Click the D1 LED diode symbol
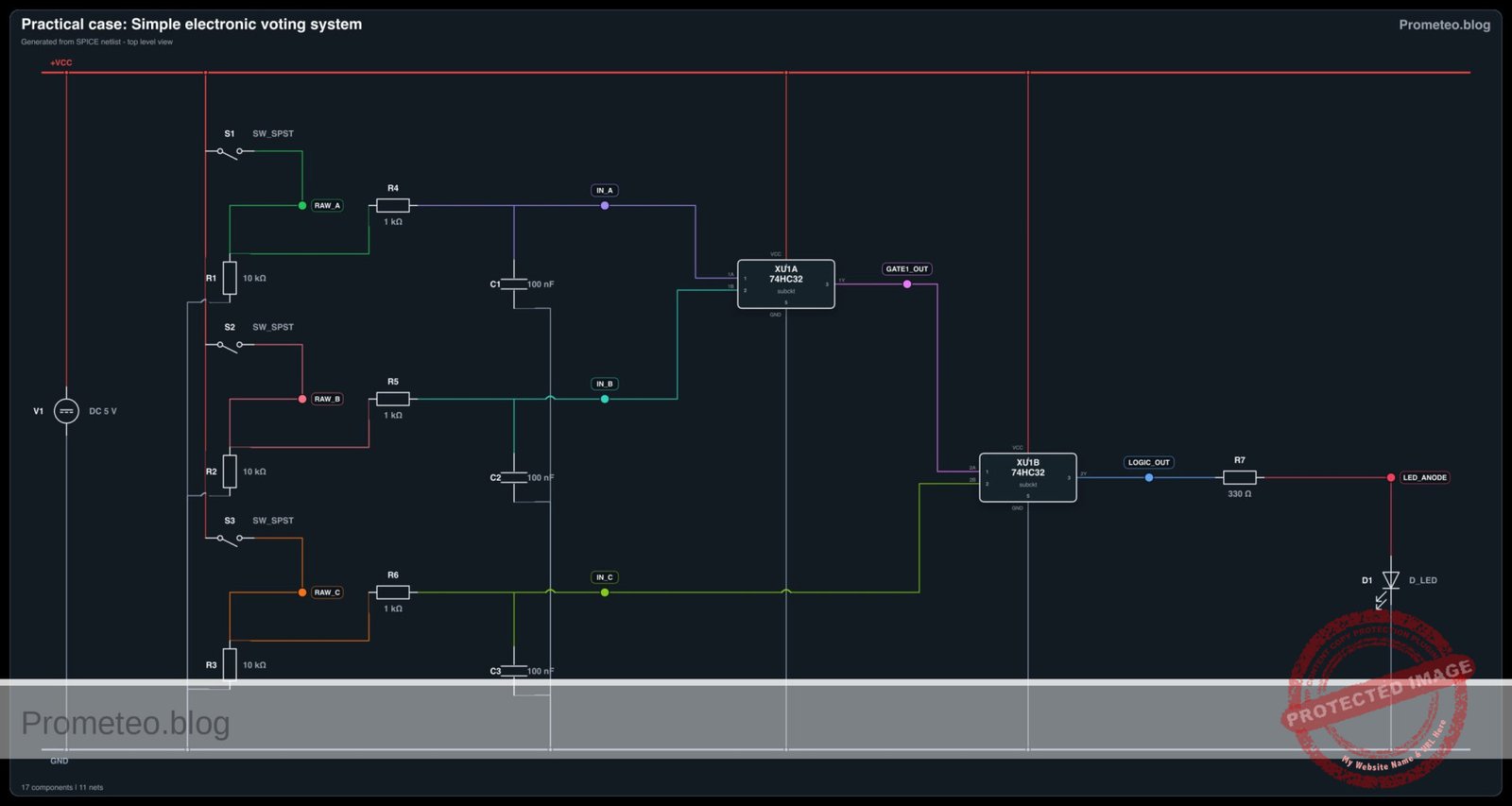Image resolution: width=1512 pixels, height=806 pixels. (1390, 580)
